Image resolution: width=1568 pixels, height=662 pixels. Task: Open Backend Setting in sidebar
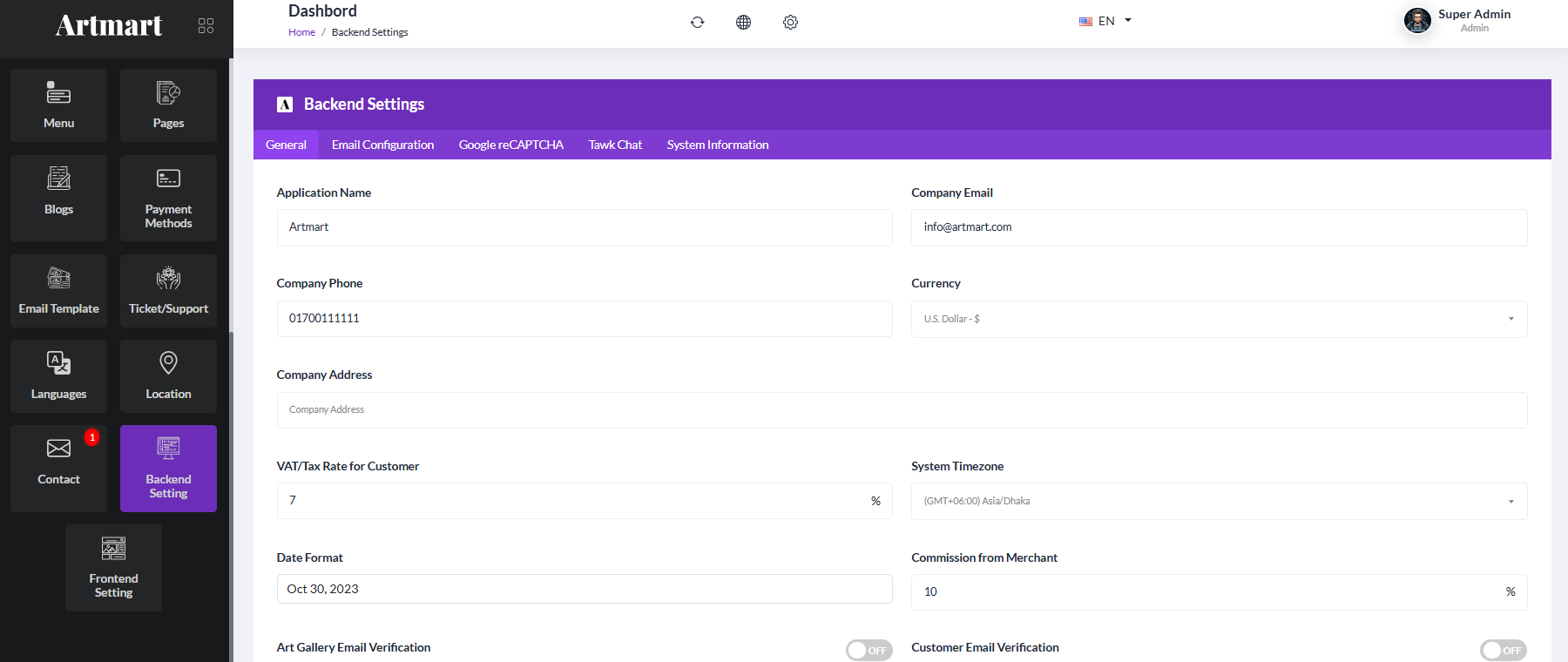pyautogui.click(x=168, y=469)
